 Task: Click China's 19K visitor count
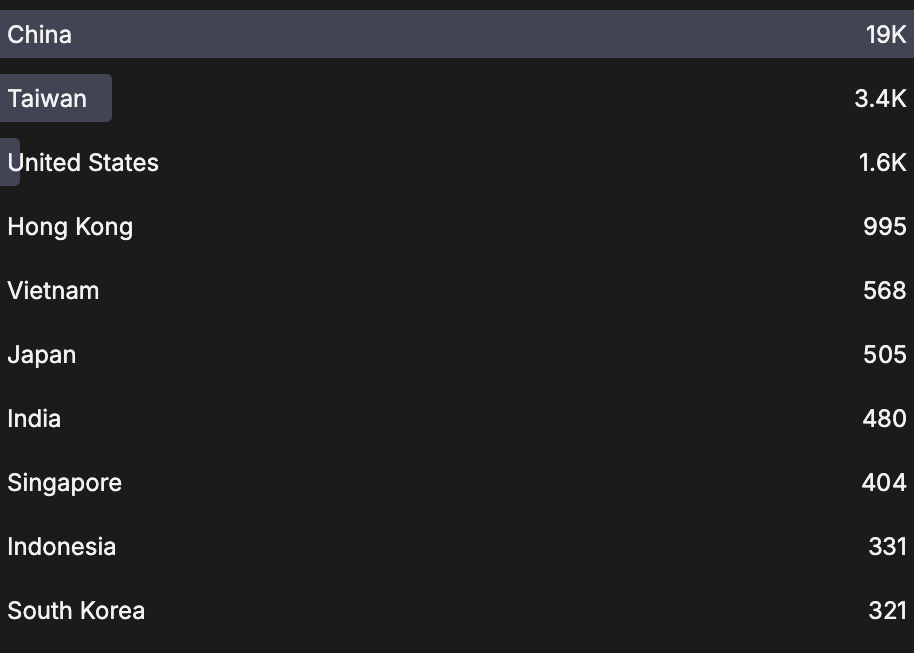click(x=886, y=35)
